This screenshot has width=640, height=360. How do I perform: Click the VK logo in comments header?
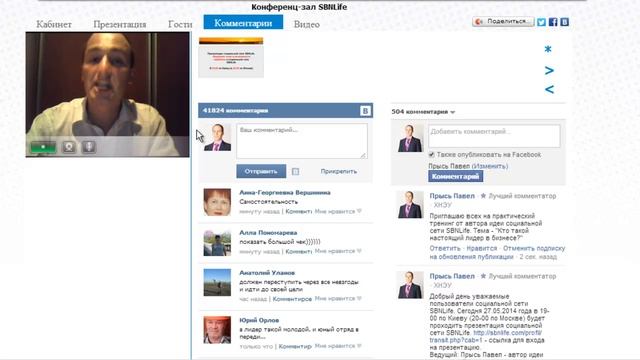click(365, 111)
